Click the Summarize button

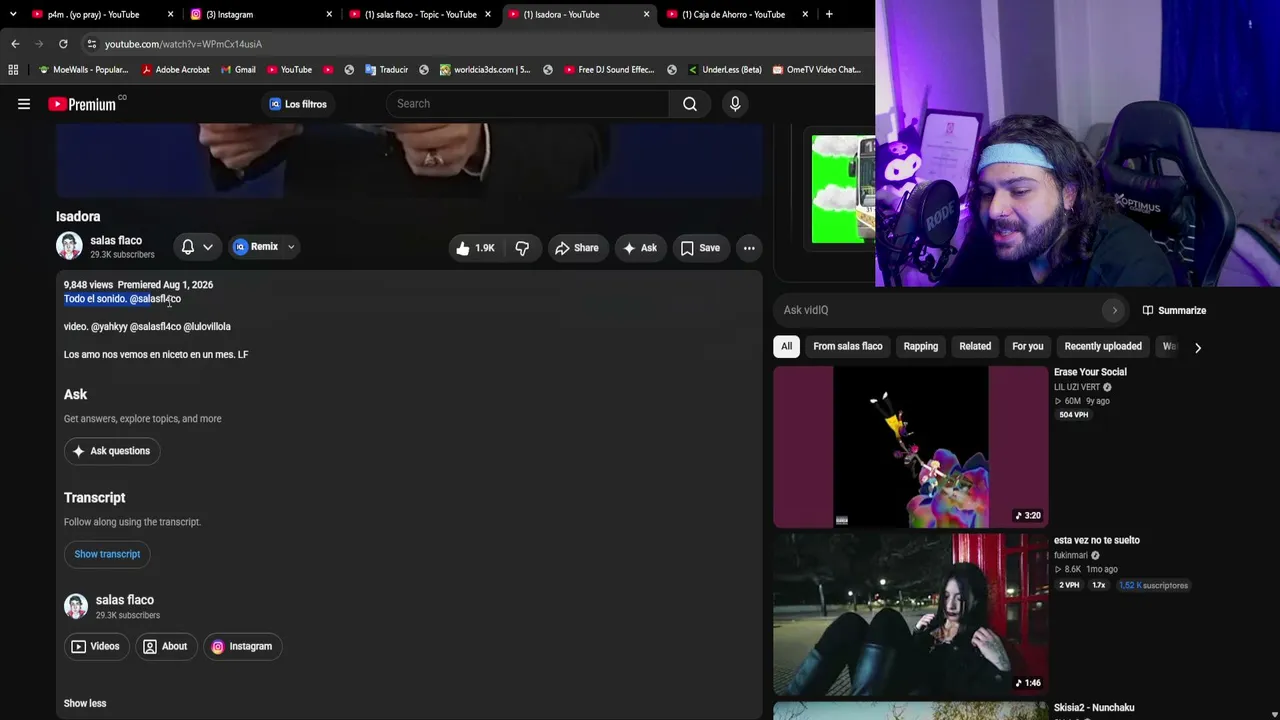pos(1174,310)
